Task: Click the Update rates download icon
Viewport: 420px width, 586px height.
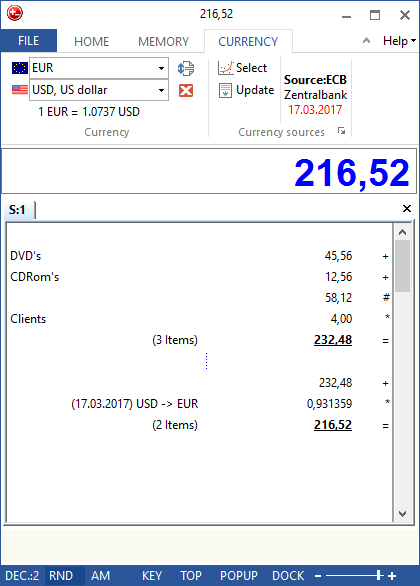Action: (225, 90)
